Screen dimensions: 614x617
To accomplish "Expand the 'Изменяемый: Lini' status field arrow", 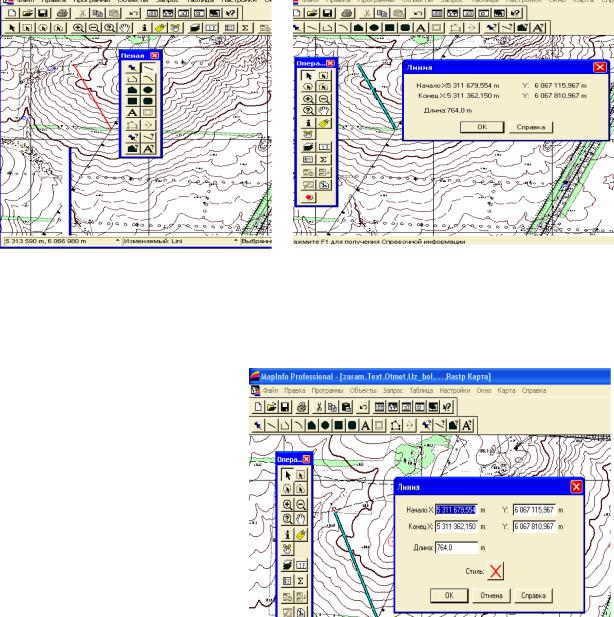I will pyautogui.click(x=236, y=240).
